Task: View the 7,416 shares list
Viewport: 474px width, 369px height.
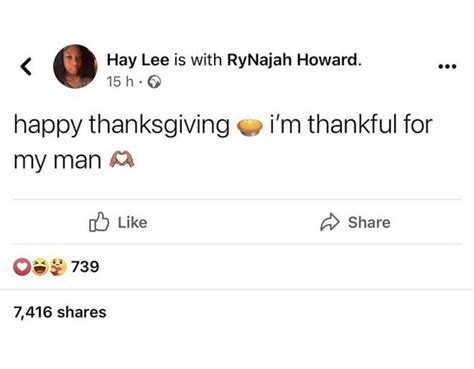Action: [x=60, y=312]
